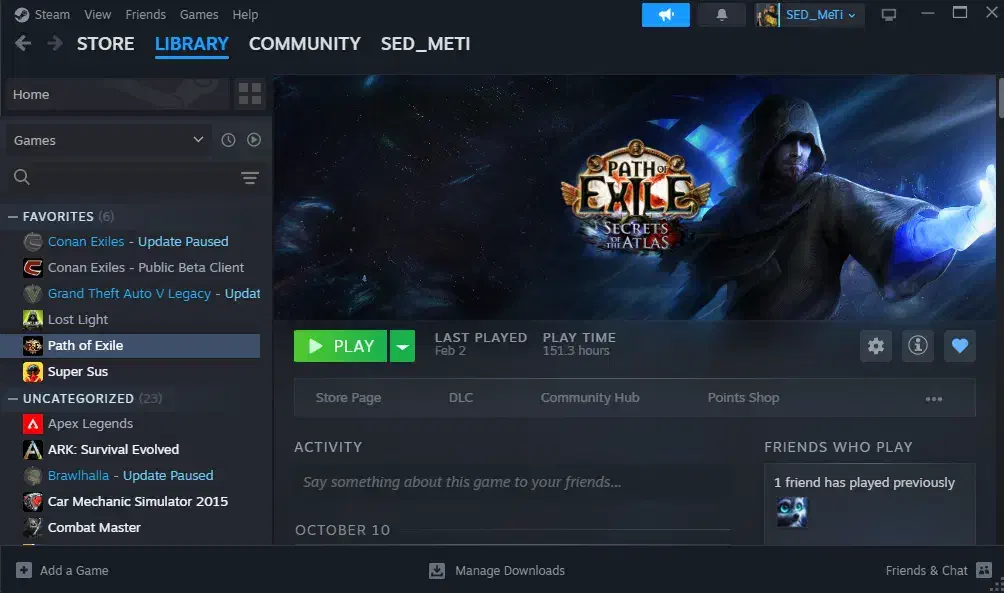Click the Manage Downloads arrow icon
Viewport: 1004px width, 593px height.
tap(437, 571)
